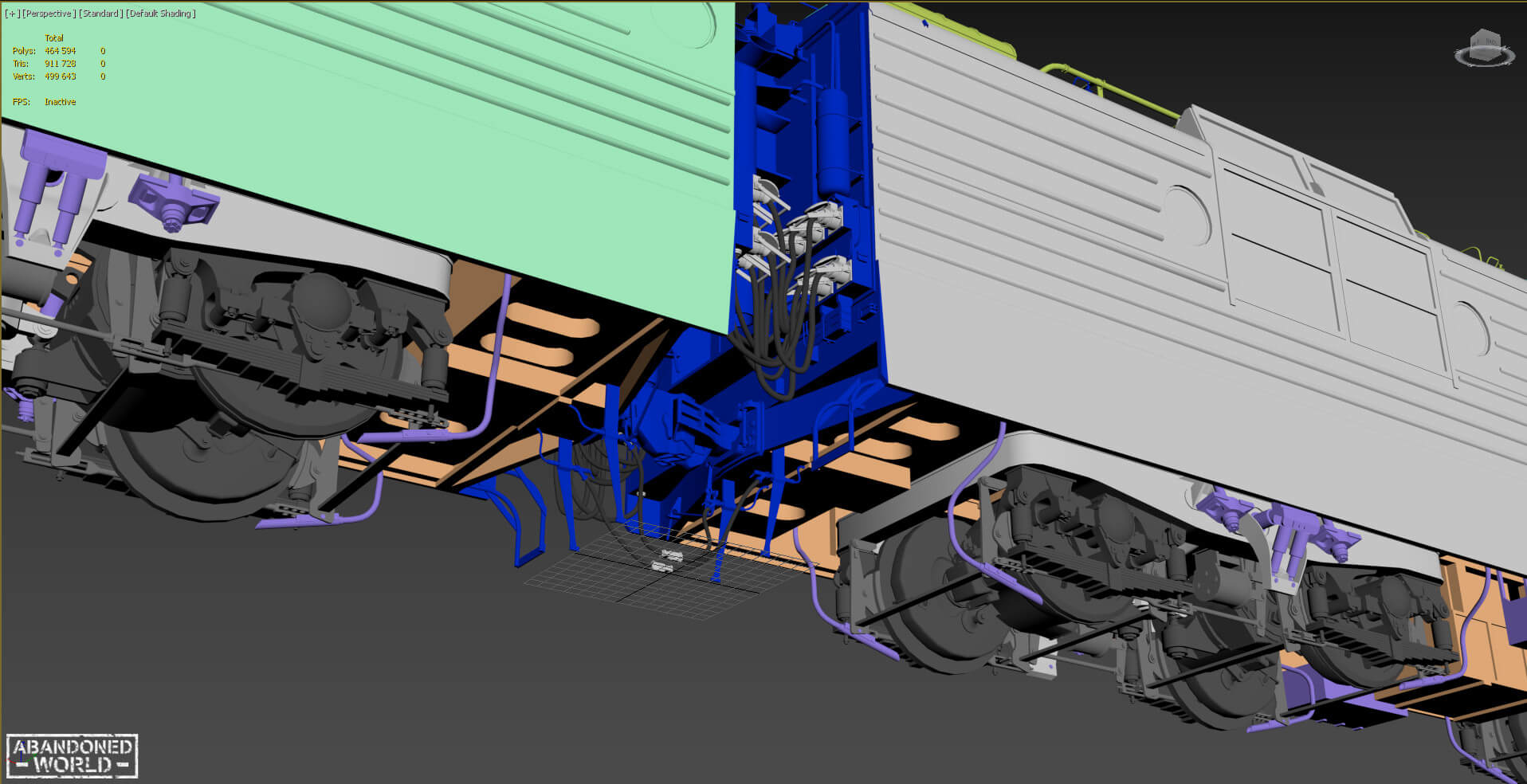This screenshot has height=784, width=1527.
Task: Click the Polys total count value
Action: [60, 51]
